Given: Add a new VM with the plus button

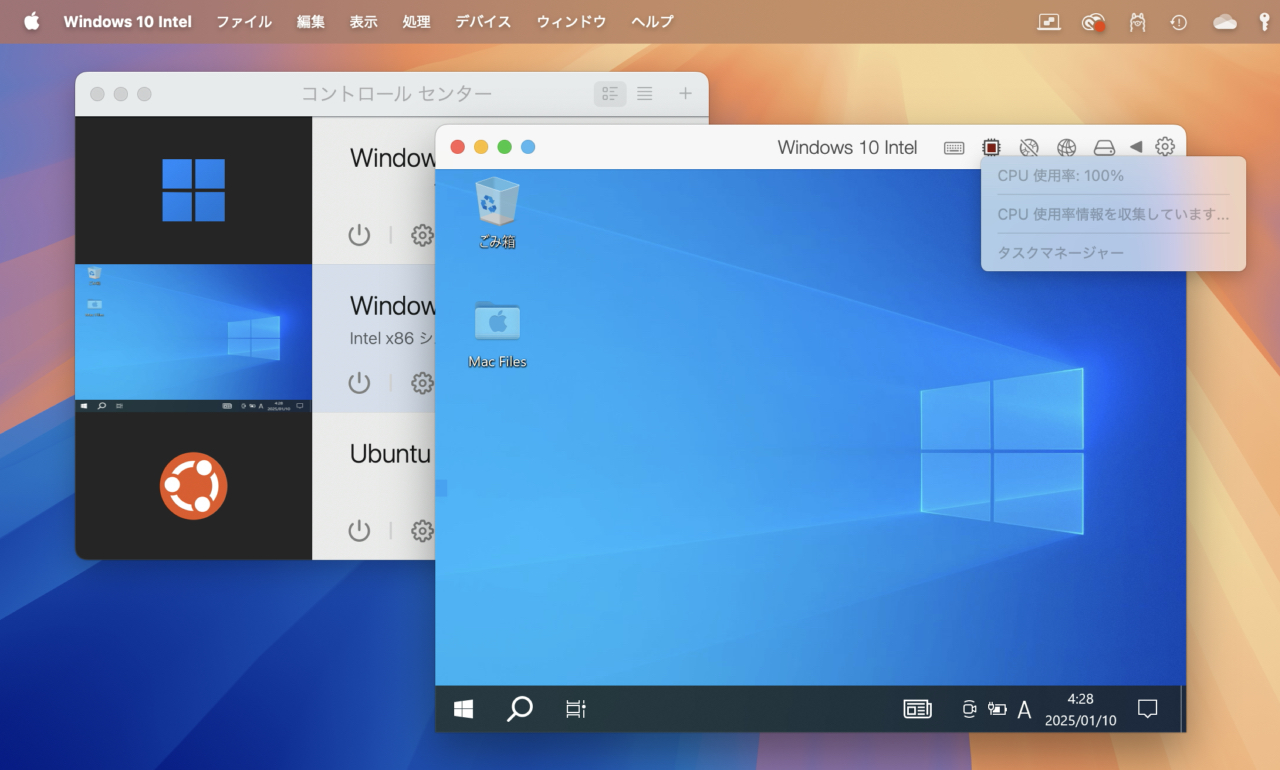Looking at the screenshot, I should tap(685, 94).
